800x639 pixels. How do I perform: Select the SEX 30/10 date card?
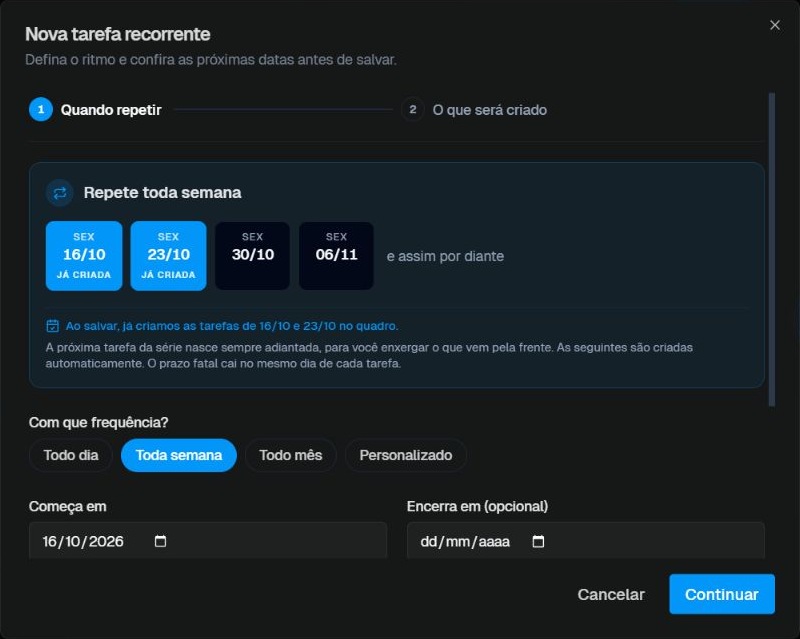(x=253, y=256)
